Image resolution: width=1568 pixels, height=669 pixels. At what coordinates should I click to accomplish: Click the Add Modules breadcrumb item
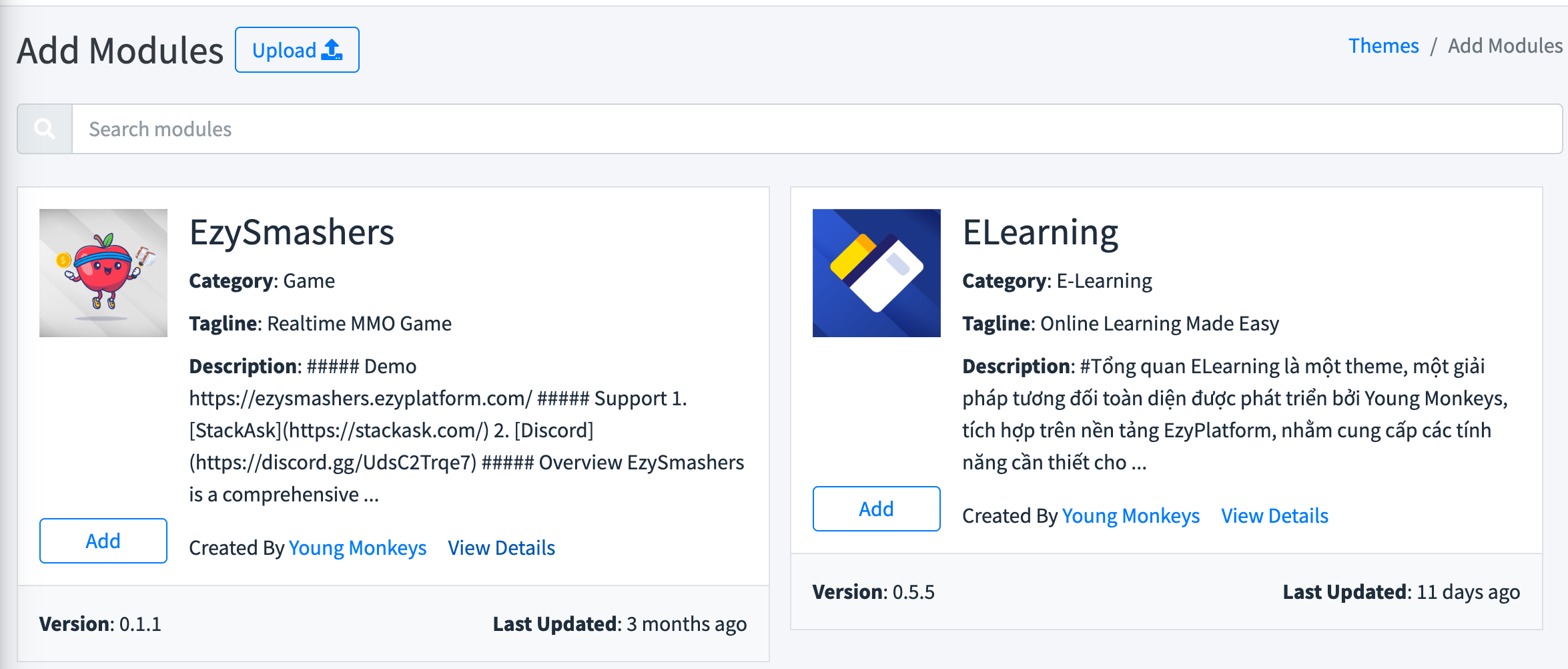point(1505,46)
